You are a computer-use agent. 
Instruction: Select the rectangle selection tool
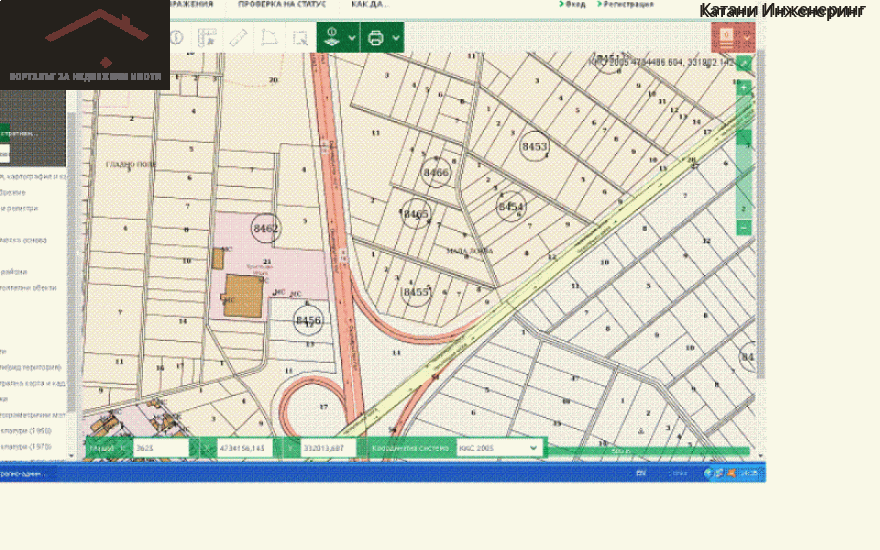coord(300,38)
